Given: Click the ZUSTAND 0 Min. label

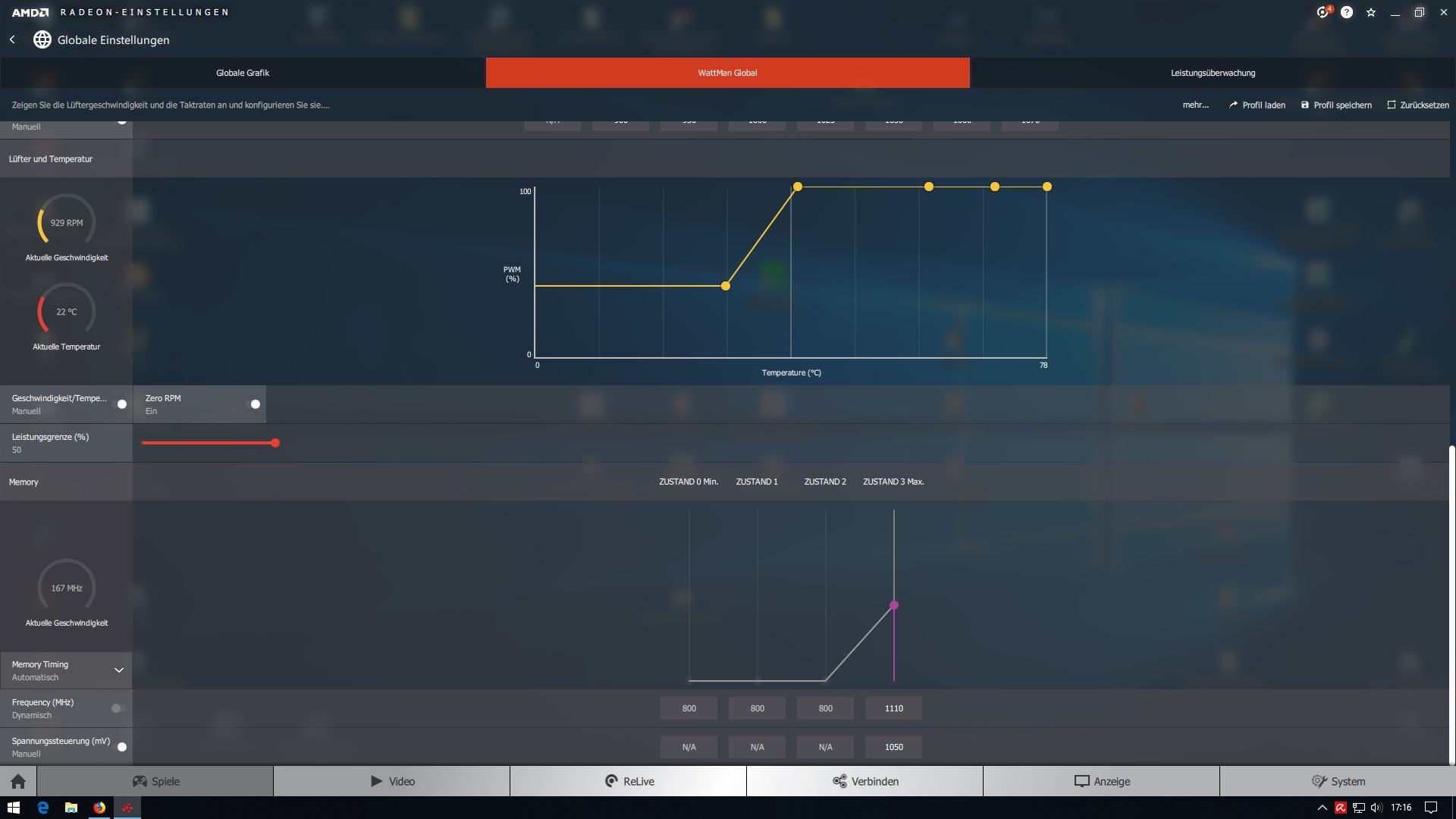Looking at the screenshot, I should (x=689, y=482).
